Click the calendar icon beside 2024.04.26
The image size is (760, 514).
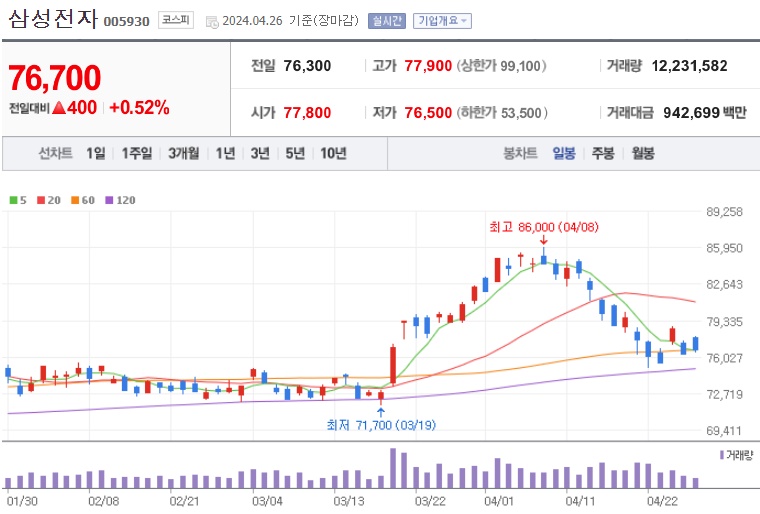point(212,22)
